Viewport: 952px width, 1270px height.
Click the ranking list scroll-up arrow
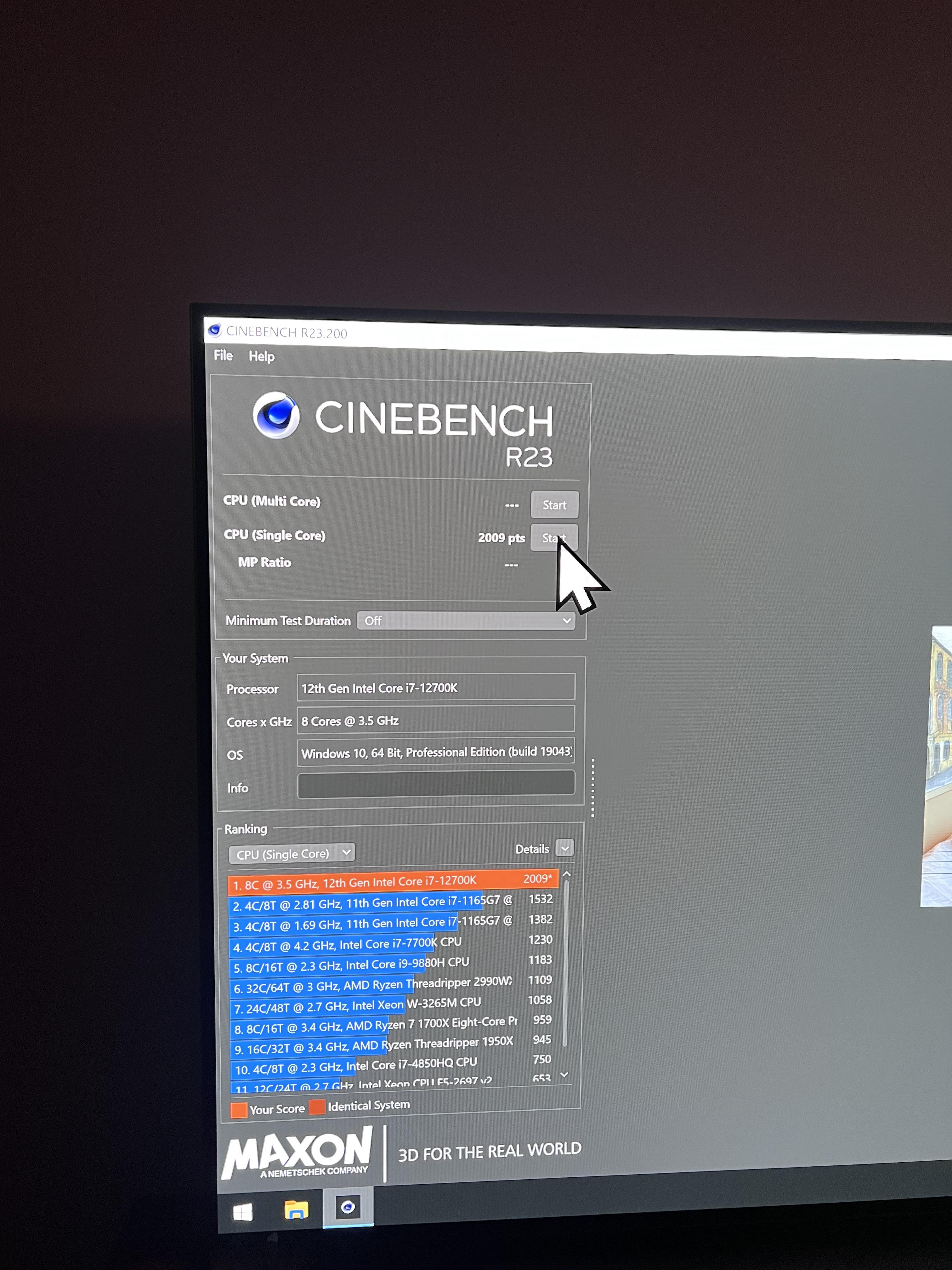(x=566, y=874)
